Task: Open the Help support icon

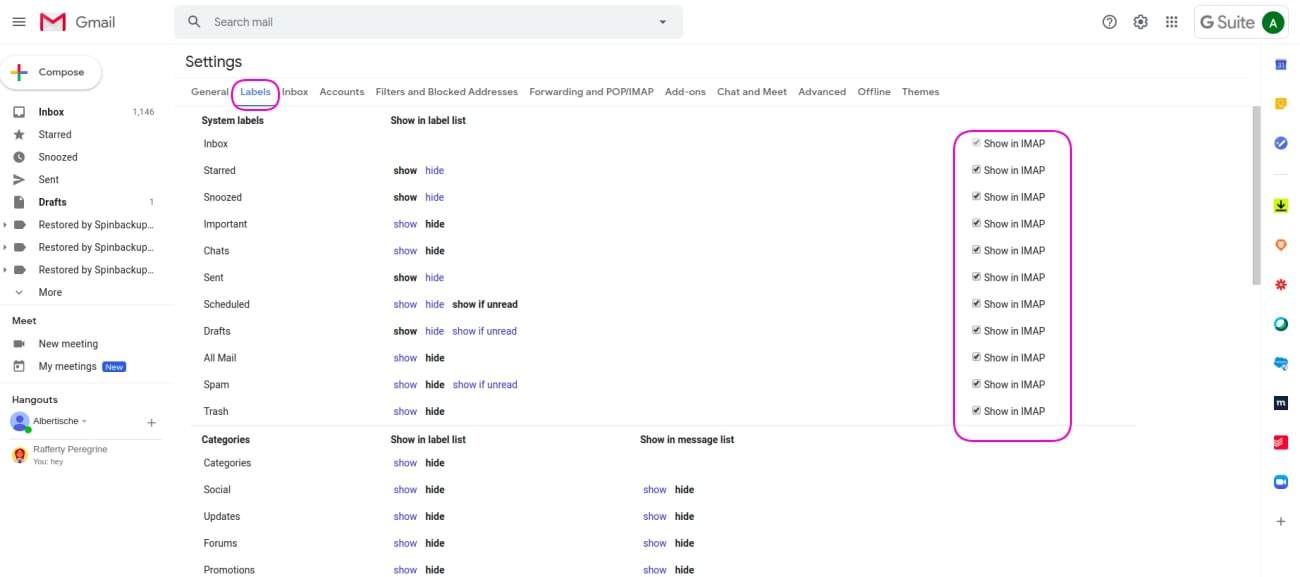Action: (x=1109, y=21)
